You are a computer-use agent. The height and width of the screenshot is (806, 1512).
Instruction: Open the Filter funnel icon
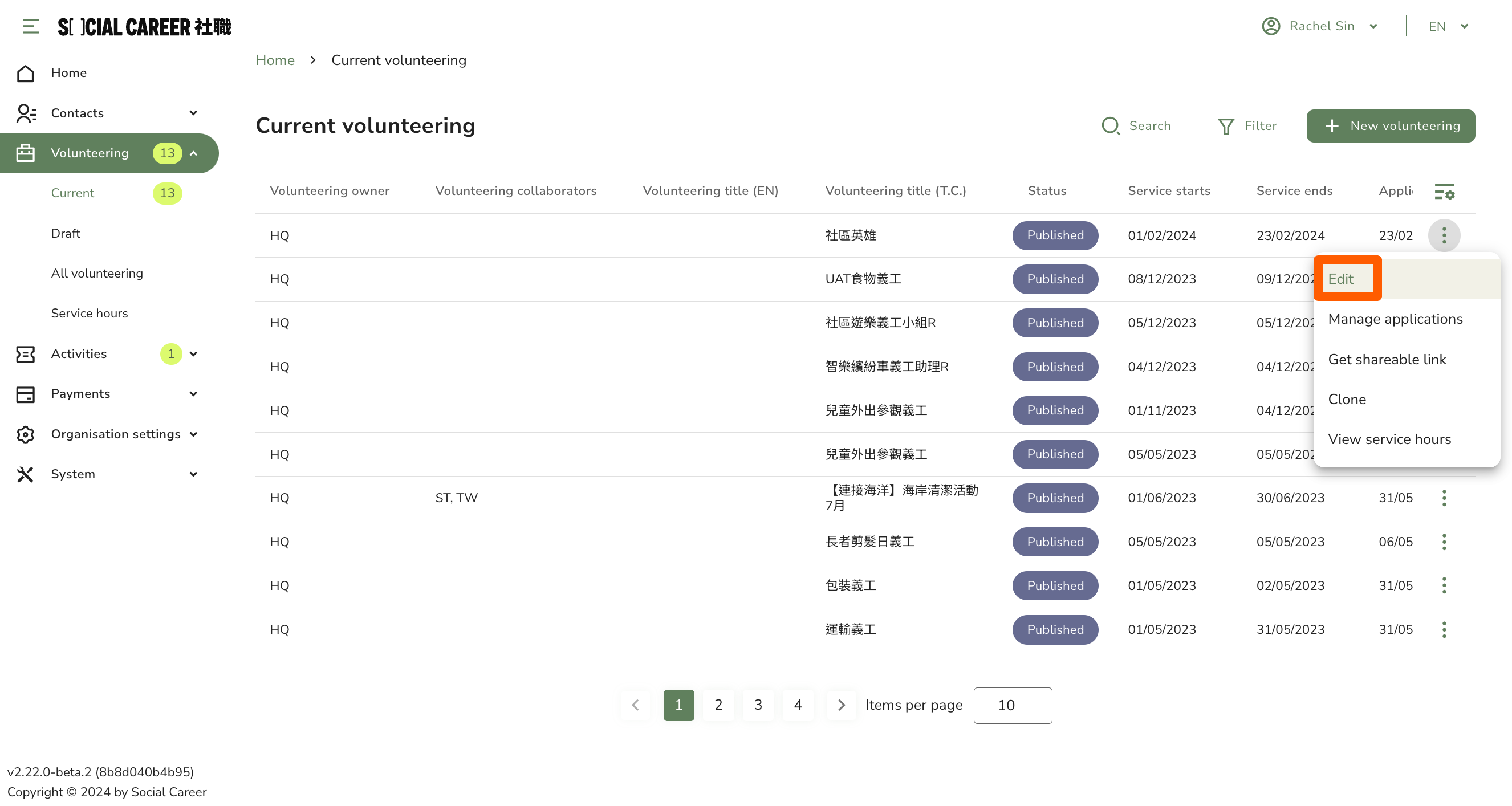[1226, 126]
